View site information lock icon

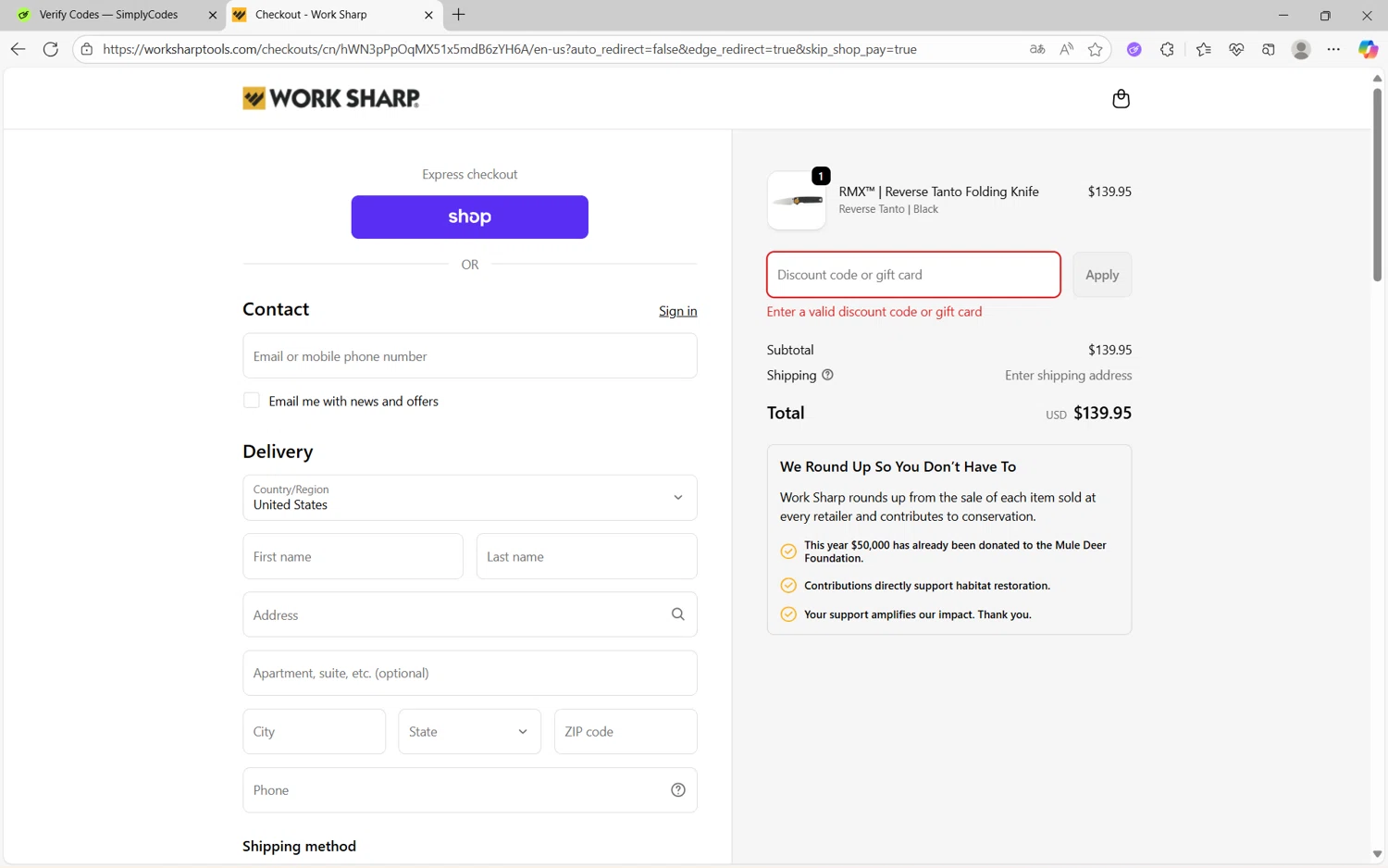pyautogui.click(x=87, y=49)
